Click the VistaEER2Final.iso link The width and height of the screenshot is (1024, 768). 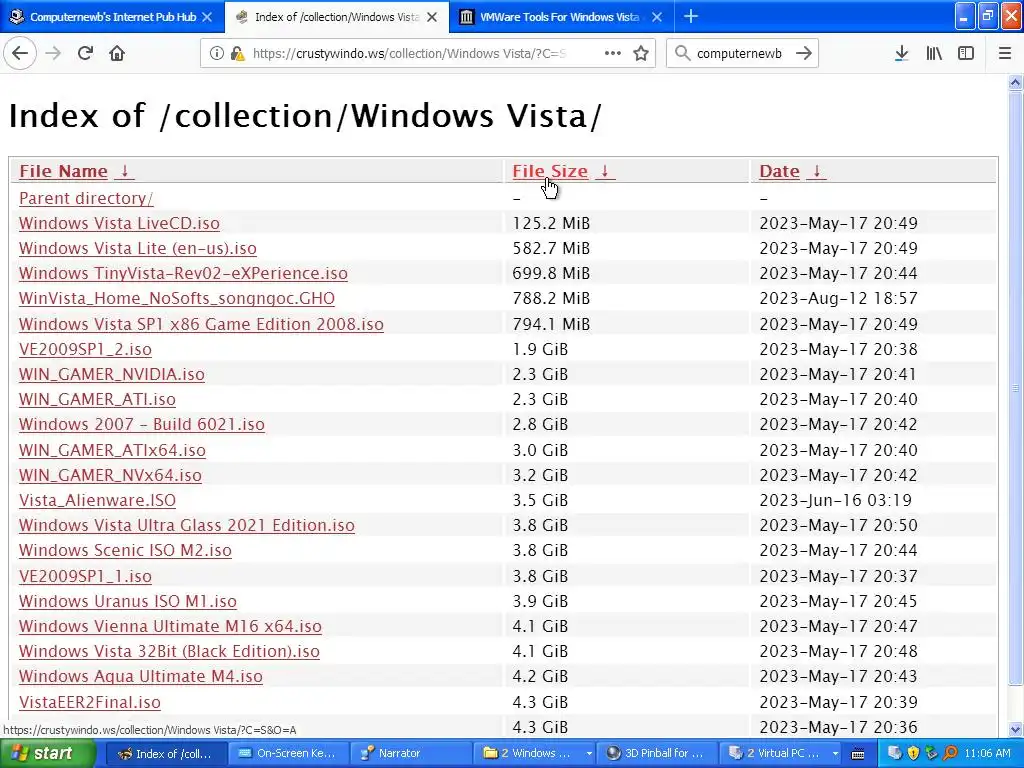[x=90, y=702]
